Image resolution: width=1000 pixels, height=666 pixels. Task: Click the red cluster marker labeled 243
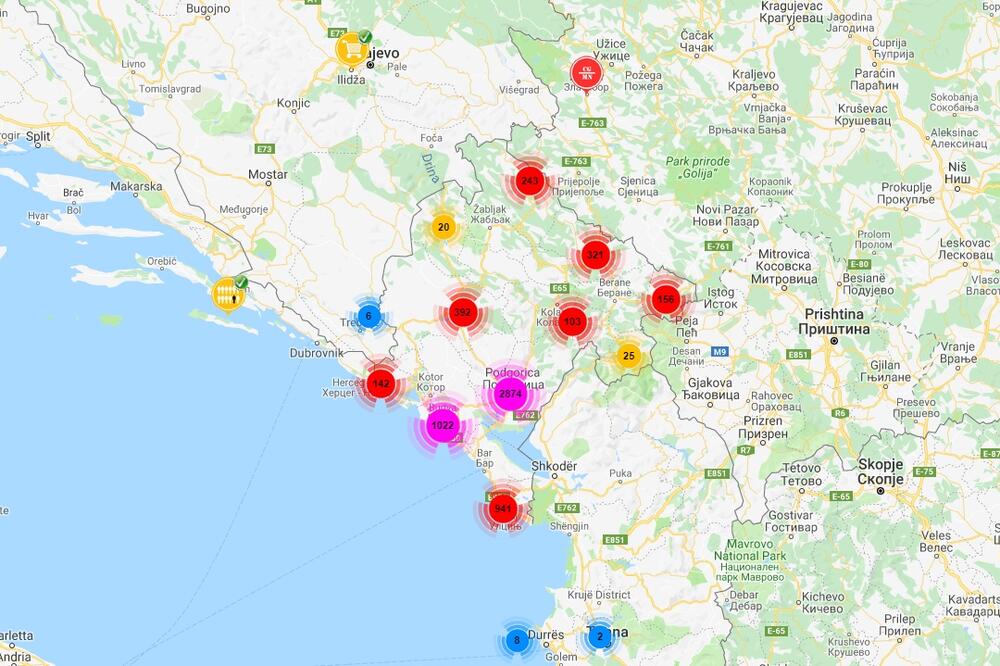530,181
